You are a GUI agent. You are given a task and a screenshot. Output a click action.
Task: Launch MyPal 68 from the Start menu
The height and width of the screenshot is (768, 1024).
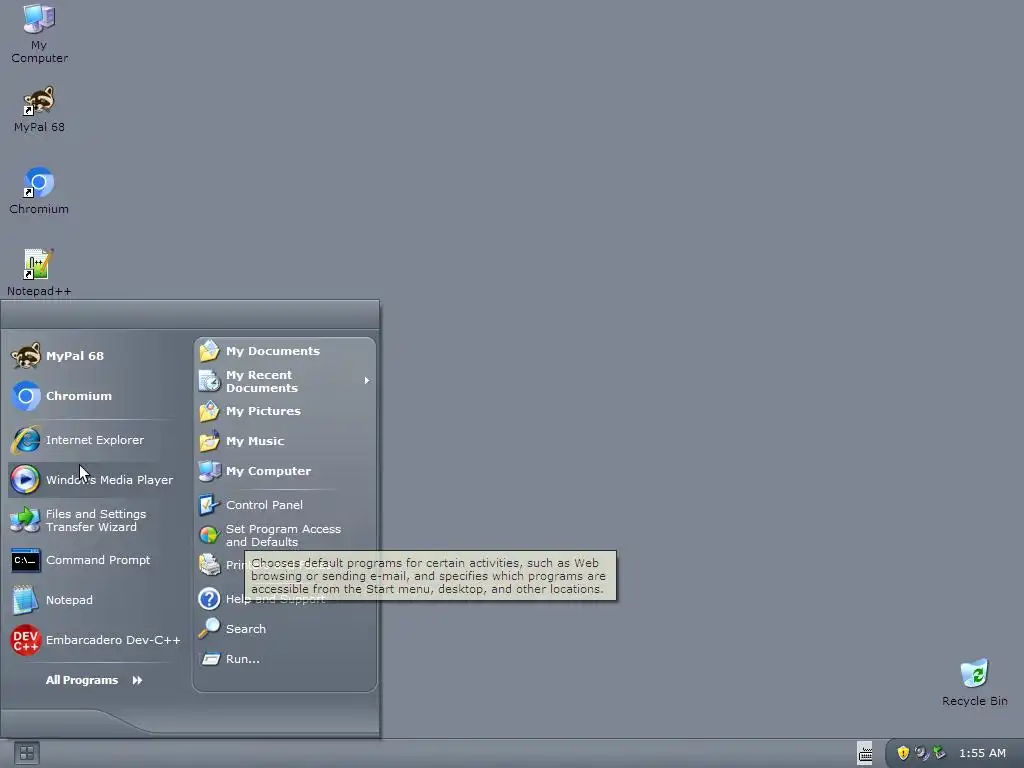(91, 356)
